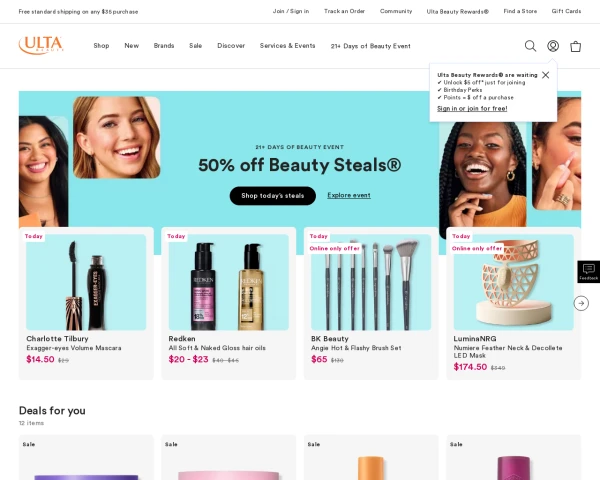Expand the Shop menu
Viewport: 600px width, 480px height.
(x=101, y=46)
